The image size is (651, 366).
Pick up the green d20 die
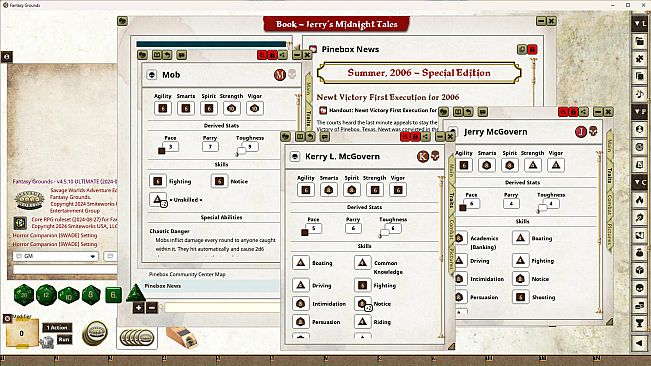point(24,295)
